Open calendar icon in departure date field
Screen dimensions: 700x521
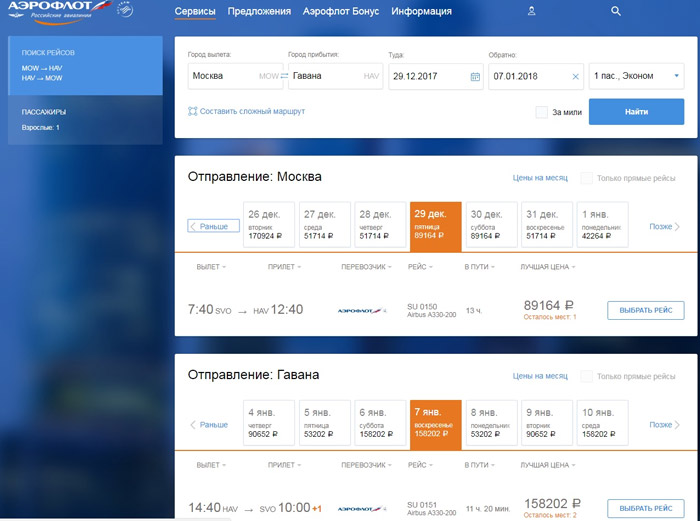475,77
